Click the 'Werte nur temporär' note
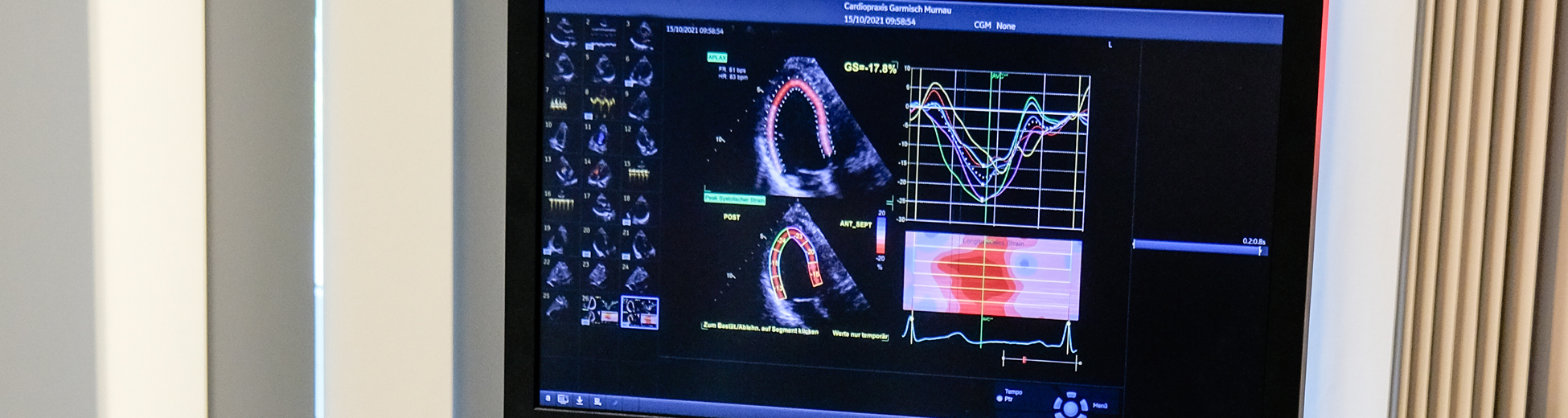 pyautogui.click(x=860, y=334)
